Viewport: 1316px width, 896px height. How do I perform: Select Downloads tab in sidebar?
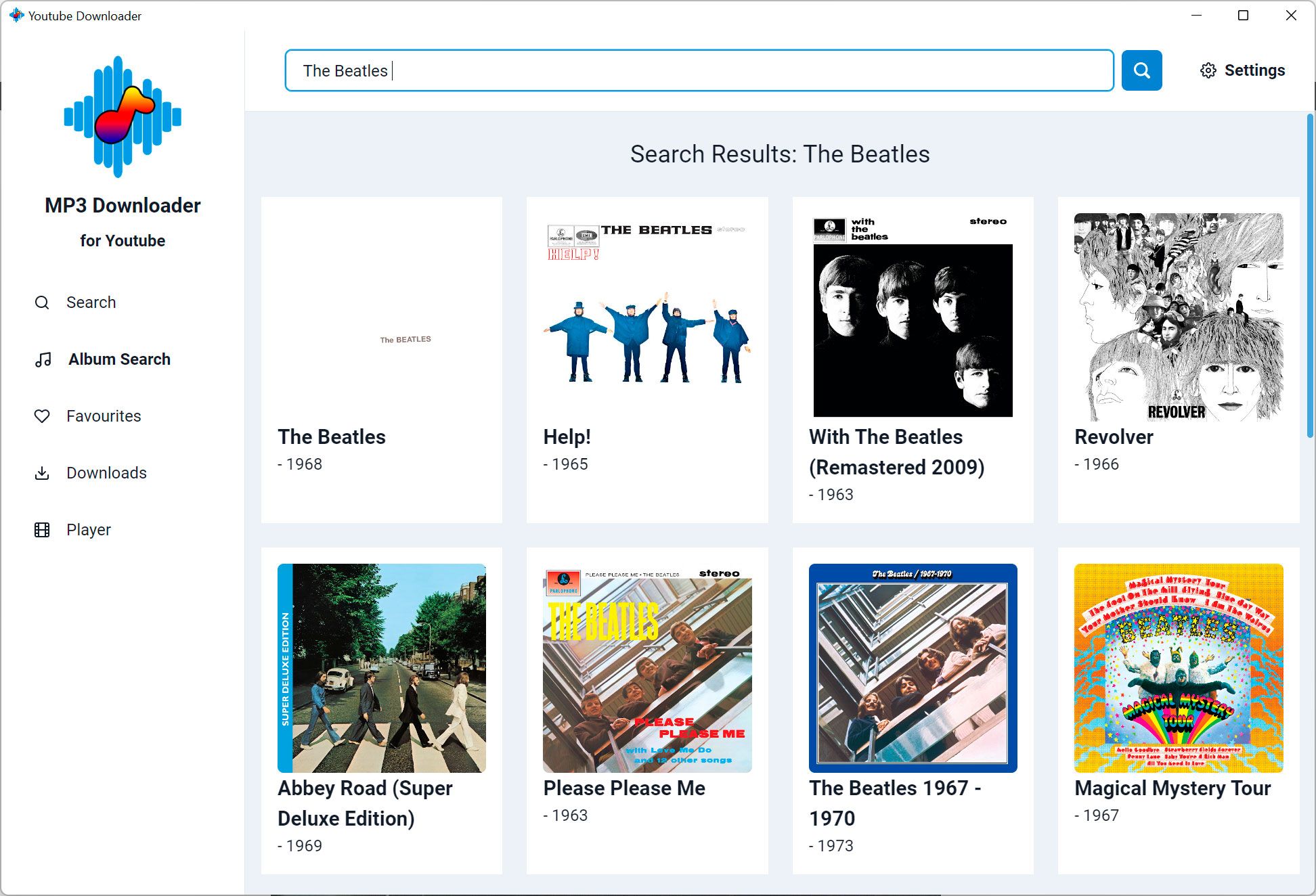coord(107,473)
